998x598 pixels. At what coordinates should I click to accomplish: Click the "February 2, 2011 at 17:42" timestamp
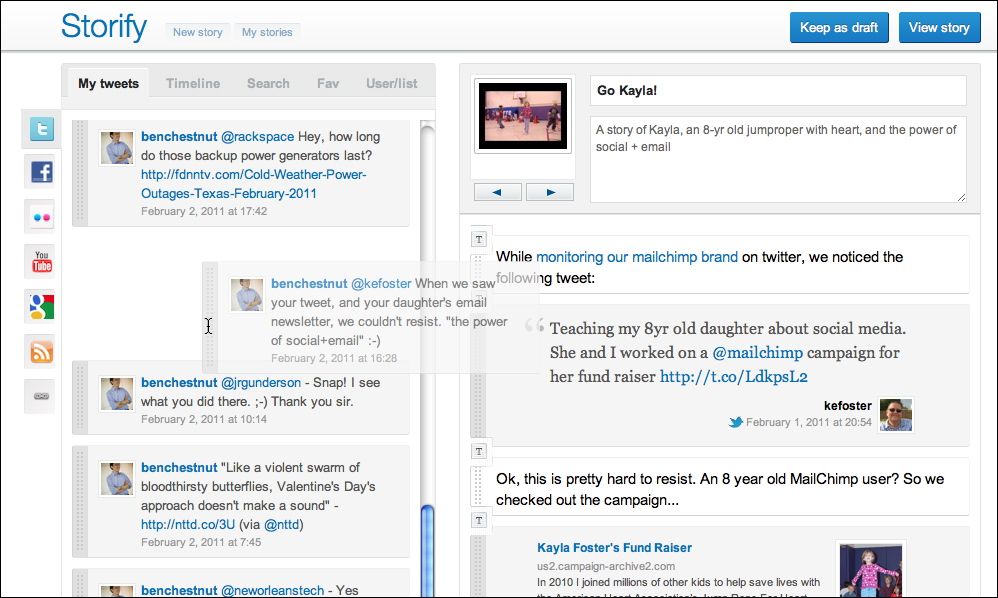[204, 211]
